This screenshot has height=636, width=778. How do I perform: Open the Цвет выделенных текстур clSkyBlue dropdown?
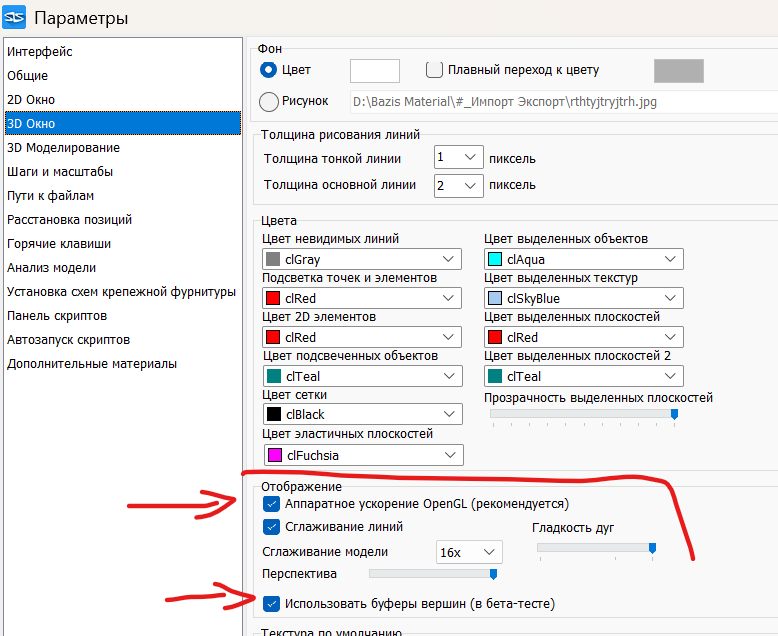[x=584, y=298]
